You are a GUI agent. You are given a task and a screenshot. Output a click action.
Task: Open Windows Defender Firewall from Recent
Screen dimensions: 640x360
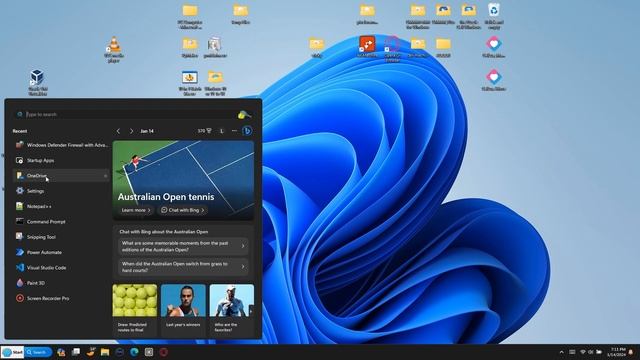[x=61, y=145]
